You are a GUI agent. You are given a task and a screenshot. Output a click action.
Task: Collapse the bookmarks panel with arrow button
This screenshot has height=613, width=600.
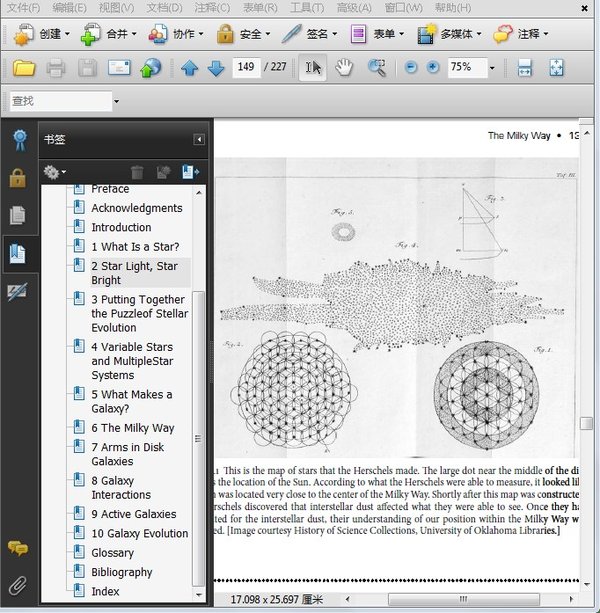pos(199,140)
